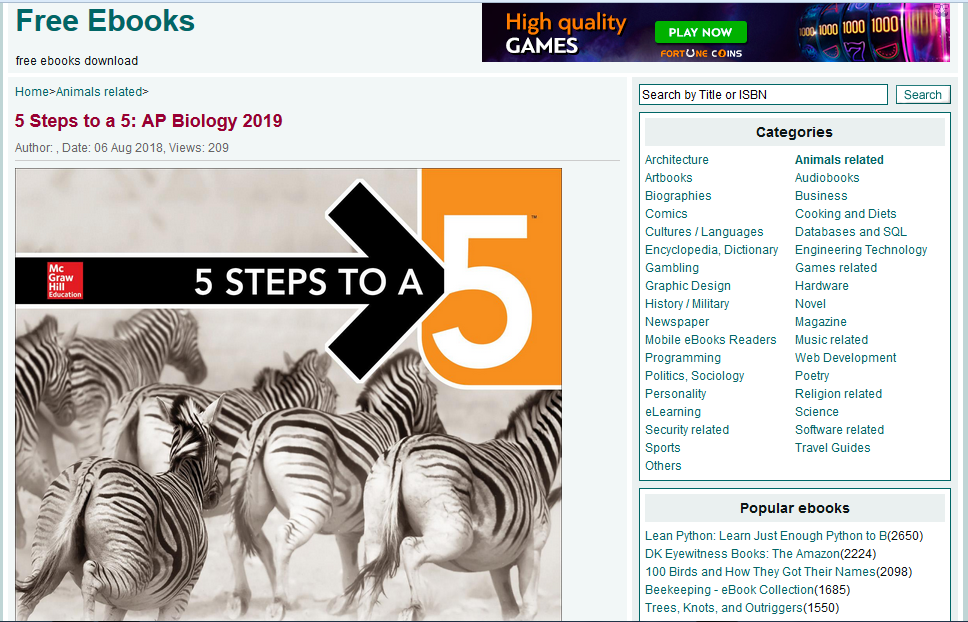Open the Animals related breadcrumb link

(x=99, y=91)
